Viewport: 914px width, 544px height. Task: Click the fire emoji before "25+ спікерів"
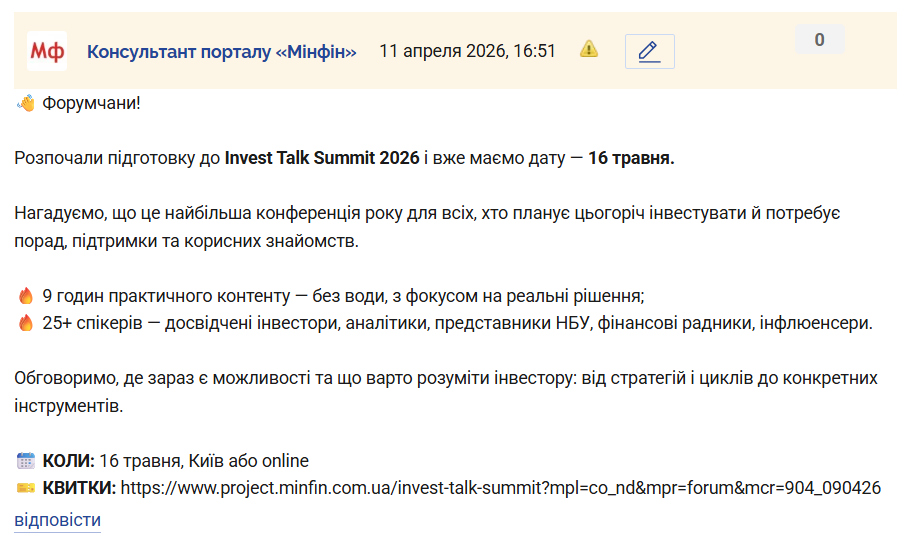coord(26,323)
